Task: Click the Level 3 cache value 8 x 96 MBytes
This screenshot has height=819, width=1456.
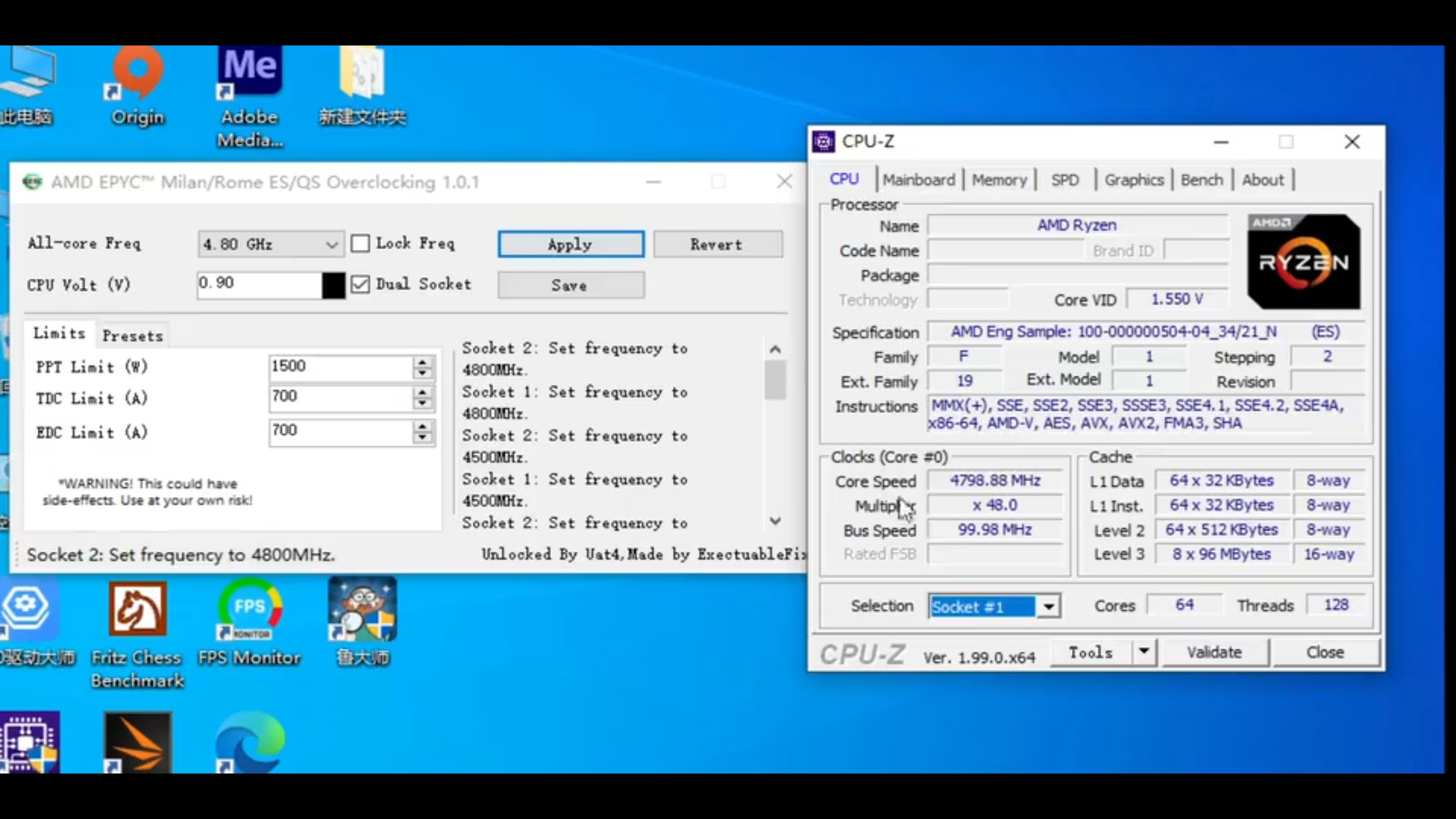Action: (1221, 554)
